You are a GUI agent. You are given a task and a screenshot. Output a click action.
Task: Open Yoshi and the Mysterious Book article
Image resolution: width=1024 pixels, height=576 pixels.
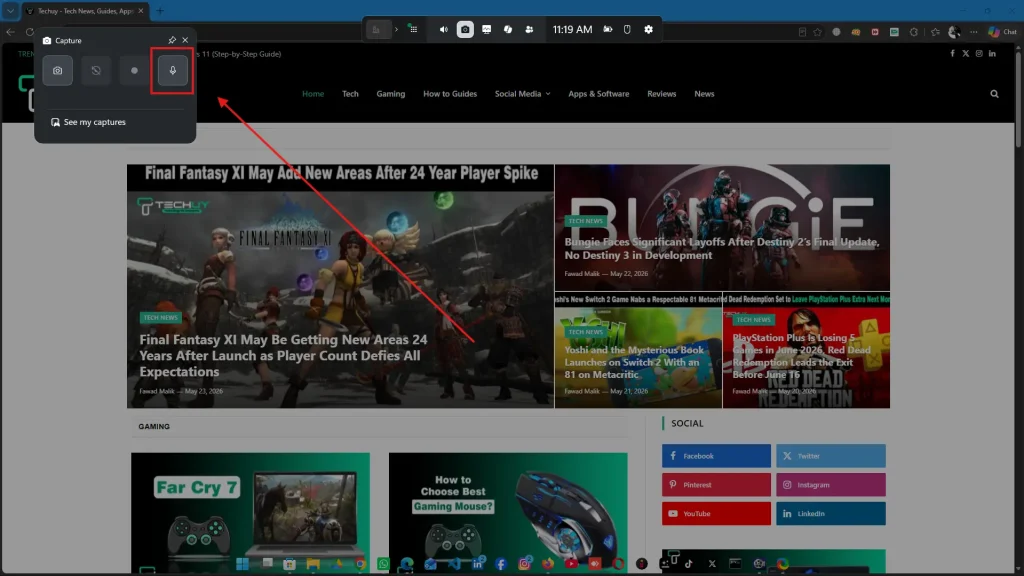[x=633, y=362]
